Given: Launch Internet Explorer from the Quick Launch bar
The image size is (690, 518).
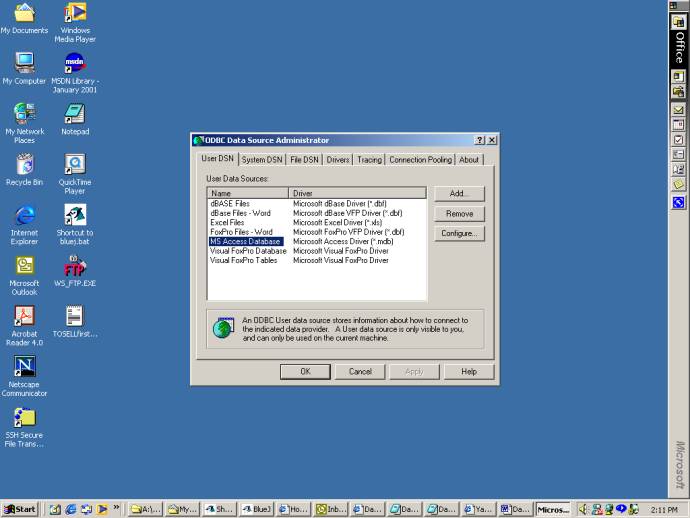Looking at the screenshot, I should (x=70, y=509).
